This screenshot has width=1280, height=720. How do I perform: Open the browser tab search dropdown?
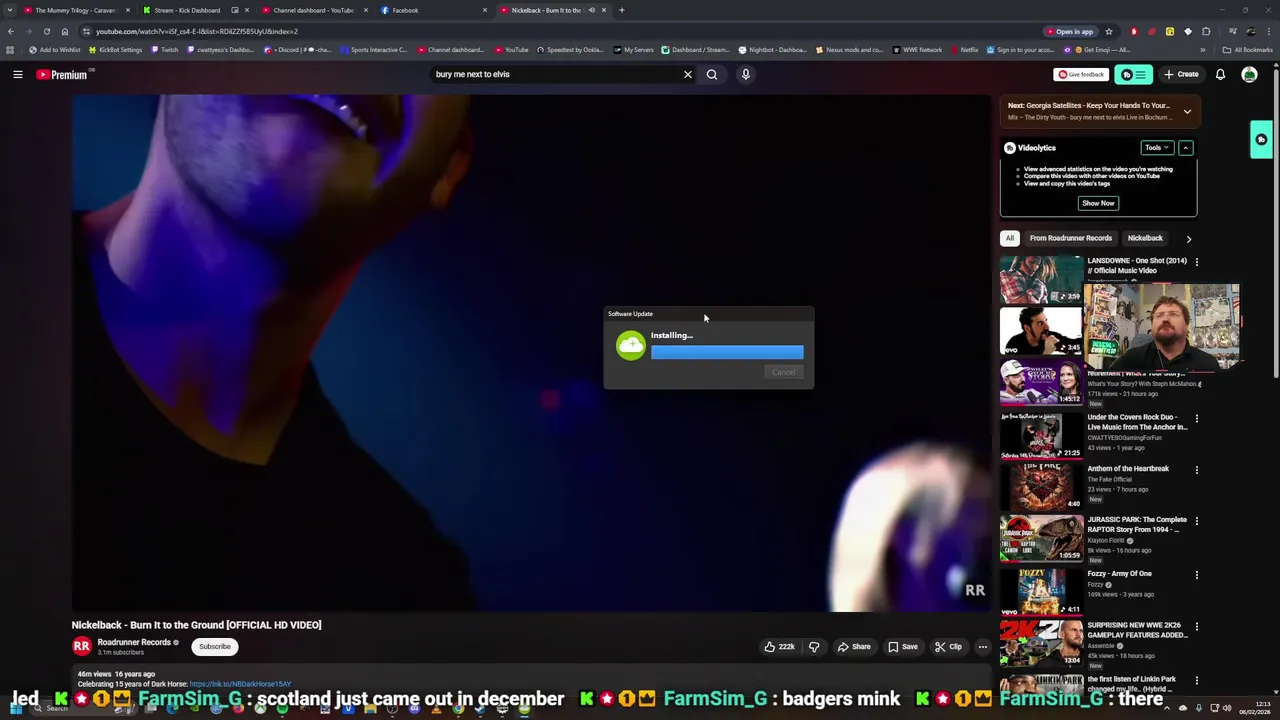pyautogui.click(x=11, y=10)
